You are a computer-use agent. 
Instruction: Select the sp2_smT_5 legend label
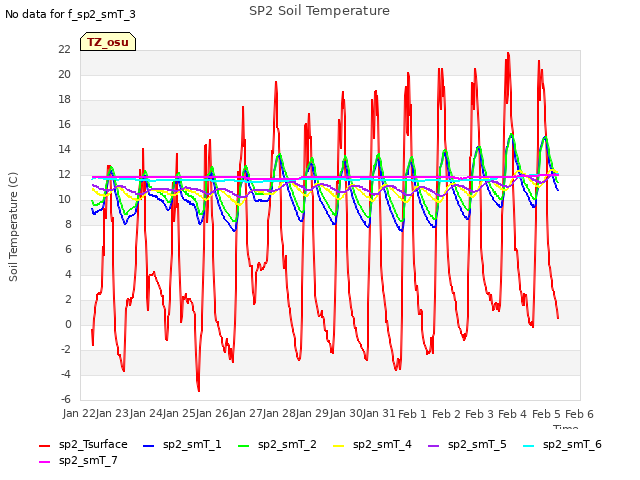tap(477, 444)
